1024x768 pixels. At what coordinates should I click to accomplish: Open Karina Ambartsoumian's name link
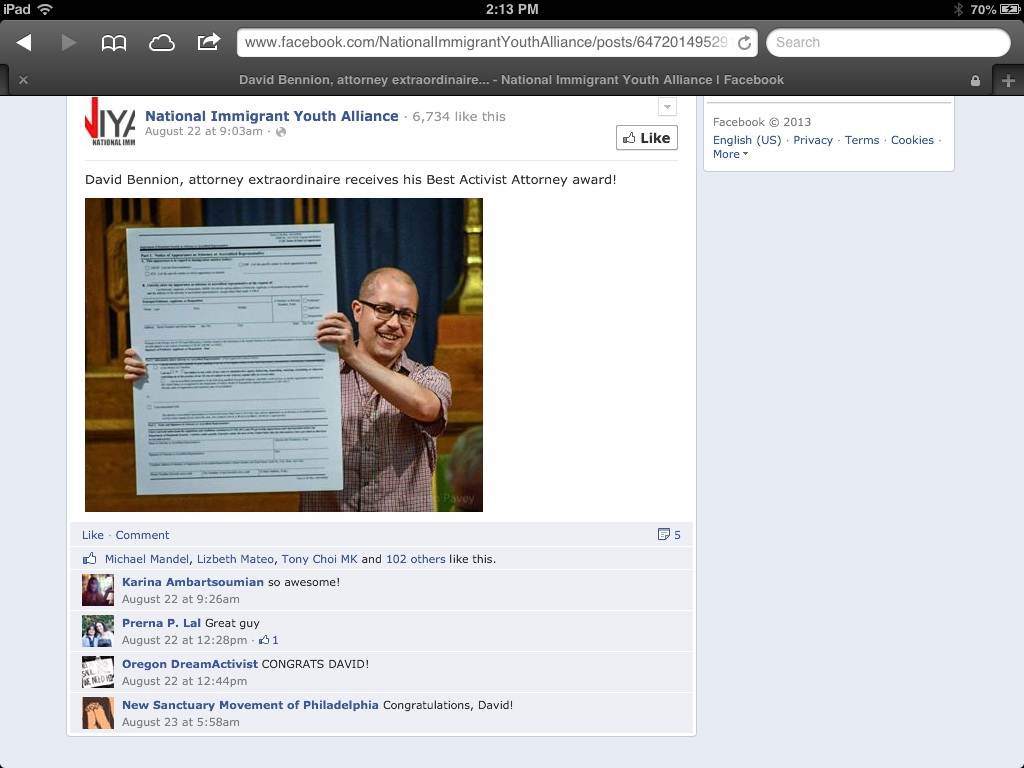click(x=193, y=582)
